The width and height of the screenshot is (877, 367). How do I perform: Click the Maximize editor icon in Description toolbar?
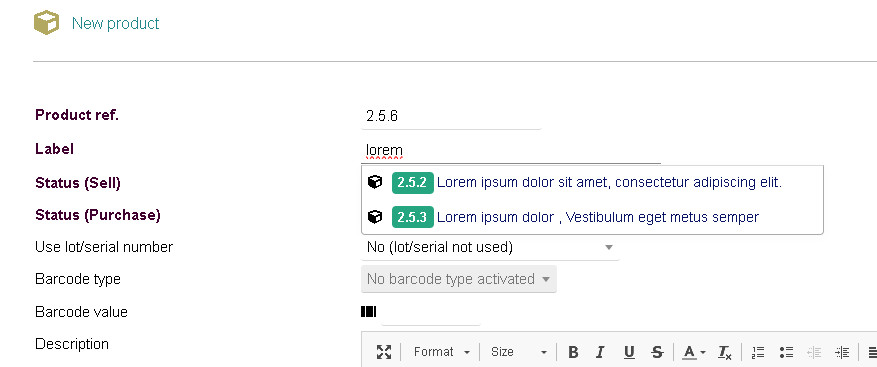point(384,352)
